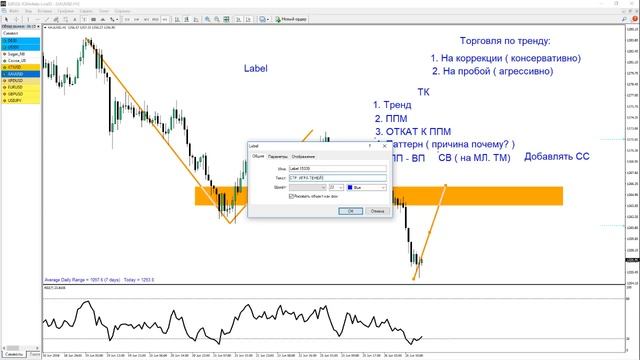640x360 pixels.
Task: Select GBPUSD in Market Watch
Action: [20, 94]
